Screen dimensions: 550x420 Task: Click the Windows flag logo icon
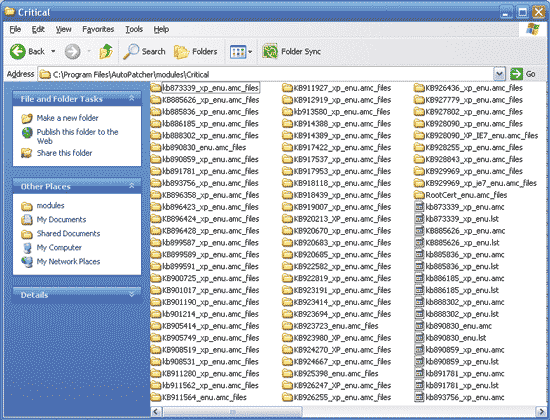click(533, 29)
